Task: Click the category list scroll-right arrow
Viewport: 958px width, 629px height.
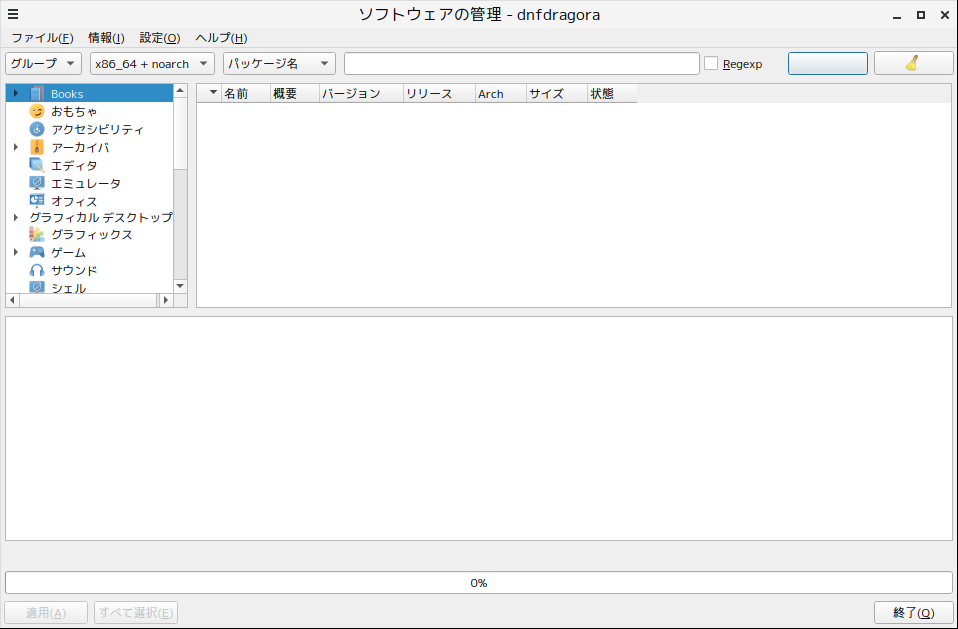Action: [166, 300]
